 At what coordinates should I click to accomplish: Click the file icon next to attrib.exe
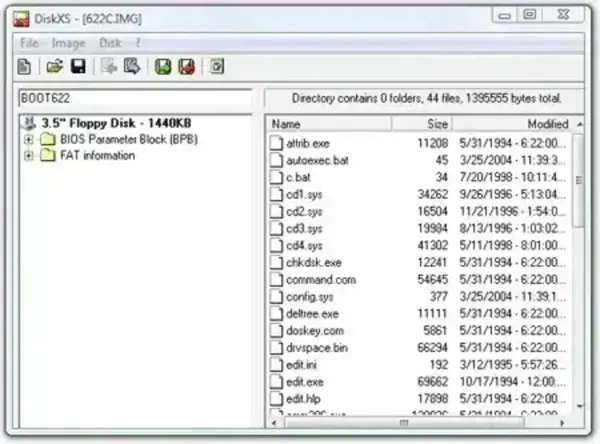coord(276,144)
